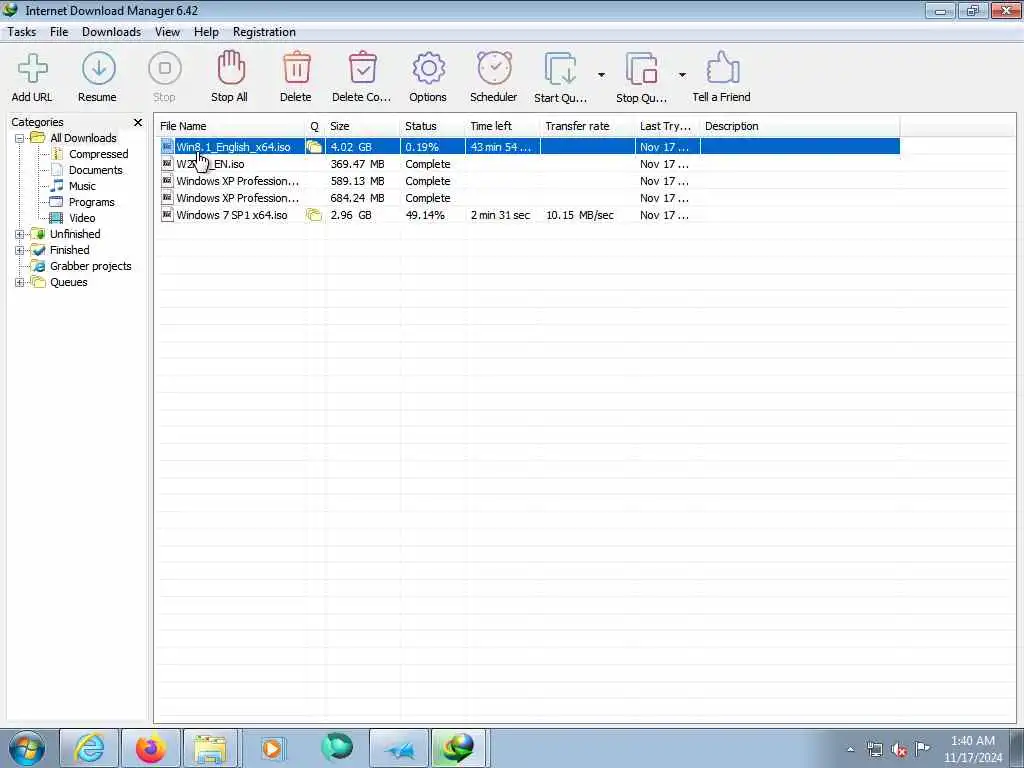The width and height of the screenshot is (1024, 768).
Task: Open Windows Media Player from the taskbar
Action: [x=272, y=748]
